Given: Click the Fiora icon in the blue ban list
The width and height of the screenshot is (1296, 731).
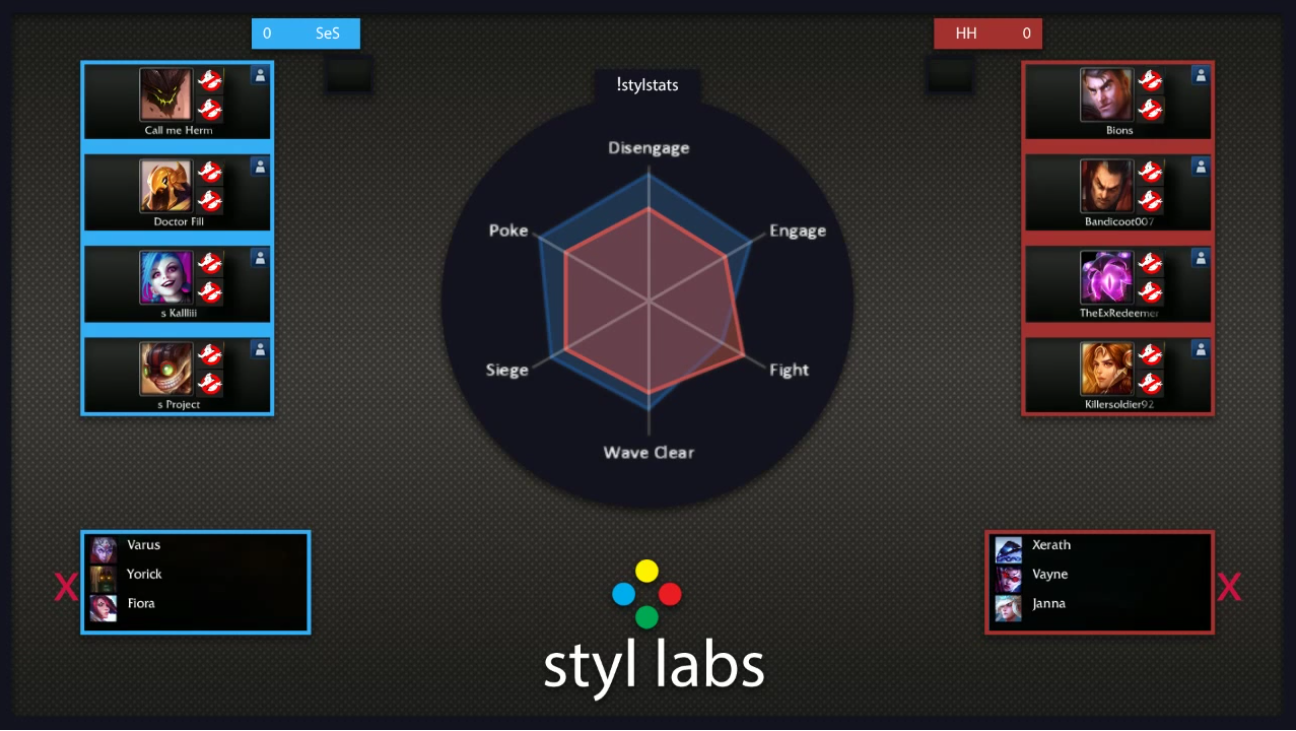Looking at the screenshot, I should [103, 603].
